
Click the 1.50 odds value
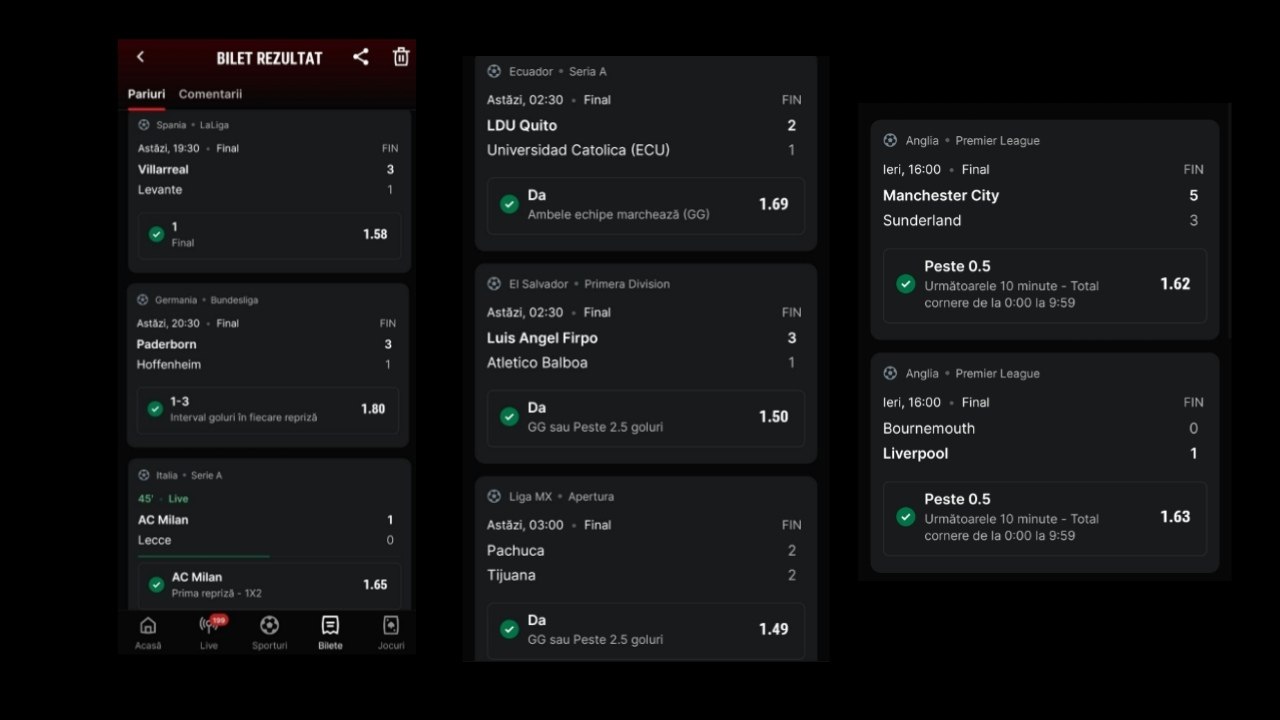click(x=774, y=416)
